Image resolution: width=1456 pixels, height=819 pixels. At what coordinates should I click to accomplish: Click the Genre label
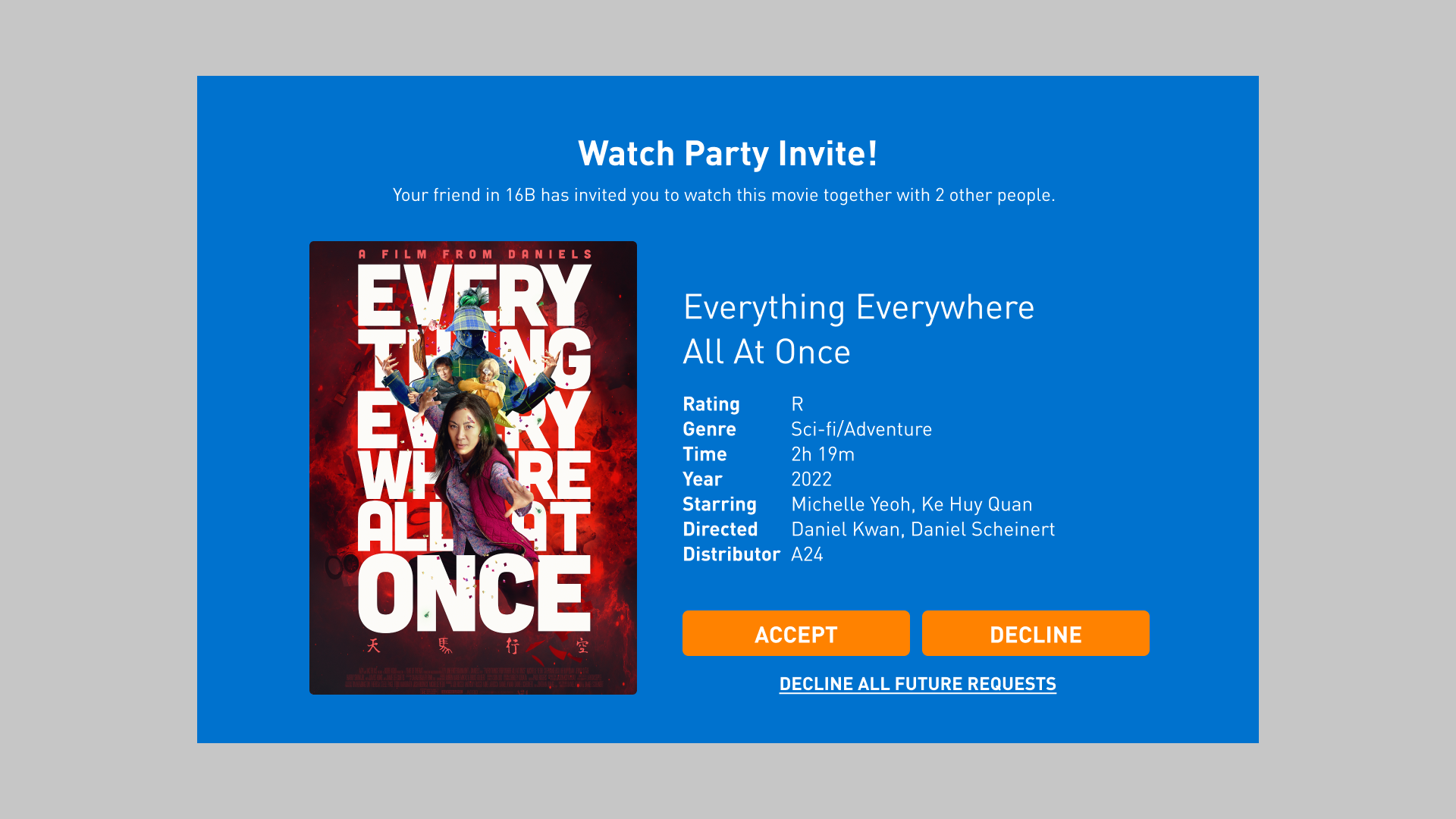point(709,429)
